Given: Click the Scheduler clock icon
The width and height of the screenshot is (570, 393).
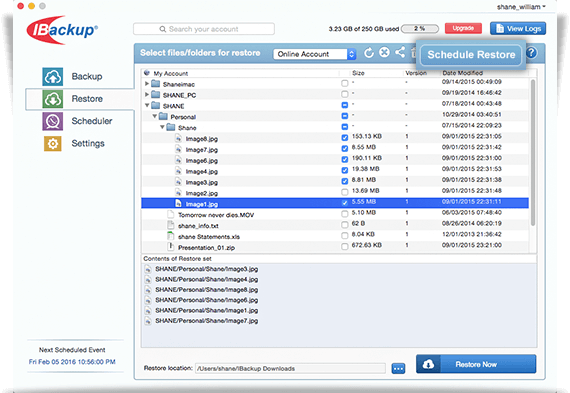Looking at the screenshot, I should [x=53, y=121].
